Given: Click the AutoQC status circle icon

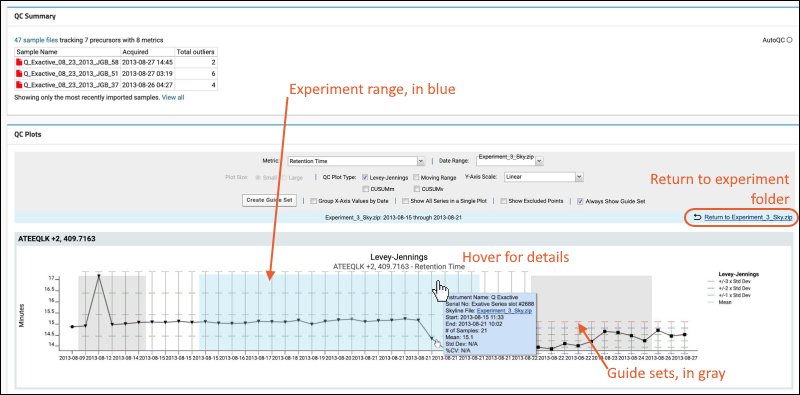Looking at the screenshot, I should click(x=789, y=40).
